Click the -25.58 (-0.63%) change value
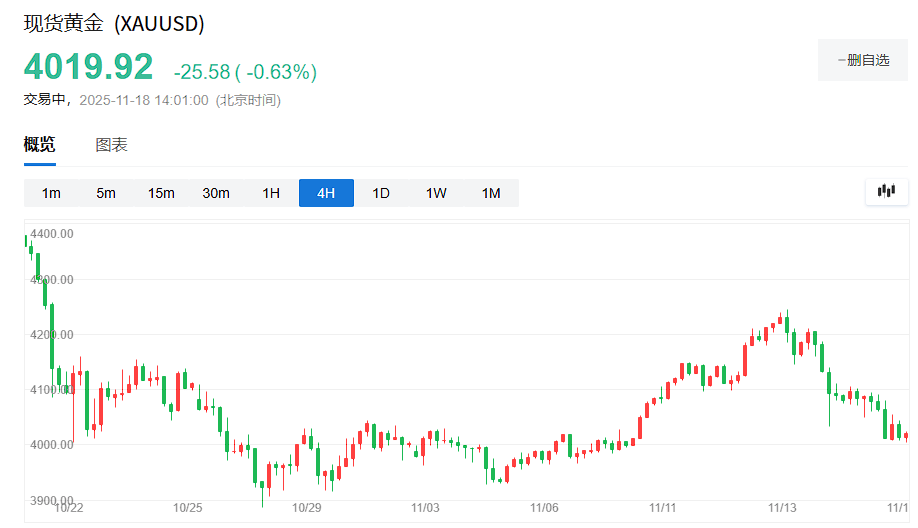The height and width of the screenshot is (528, 918). (245, 72)
